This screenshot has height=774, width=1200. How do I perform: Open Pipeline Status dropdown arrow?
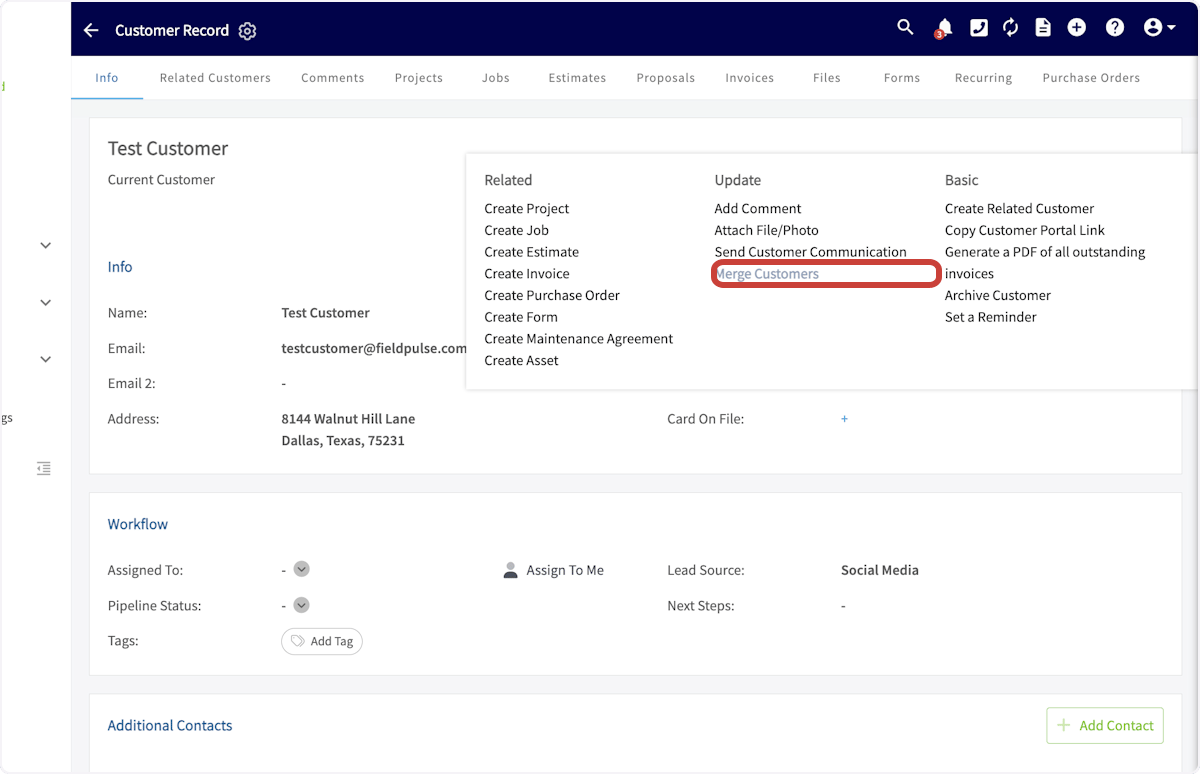[x=301, y=605]
